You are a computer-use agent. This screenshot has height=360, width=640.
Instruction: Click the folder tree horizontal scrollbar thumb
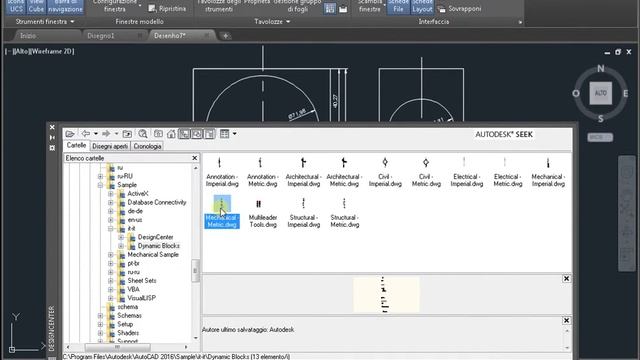[x=118, y=347]
